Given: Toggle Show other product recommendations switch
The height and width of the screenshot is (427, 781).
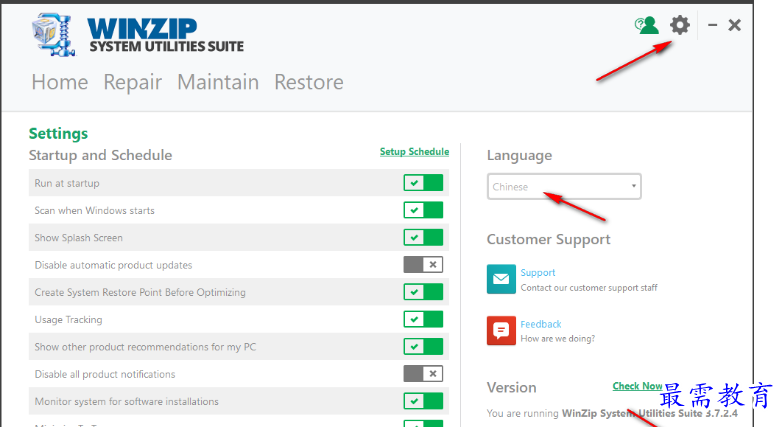Looking at the screenshot, I should coord(423,347).
